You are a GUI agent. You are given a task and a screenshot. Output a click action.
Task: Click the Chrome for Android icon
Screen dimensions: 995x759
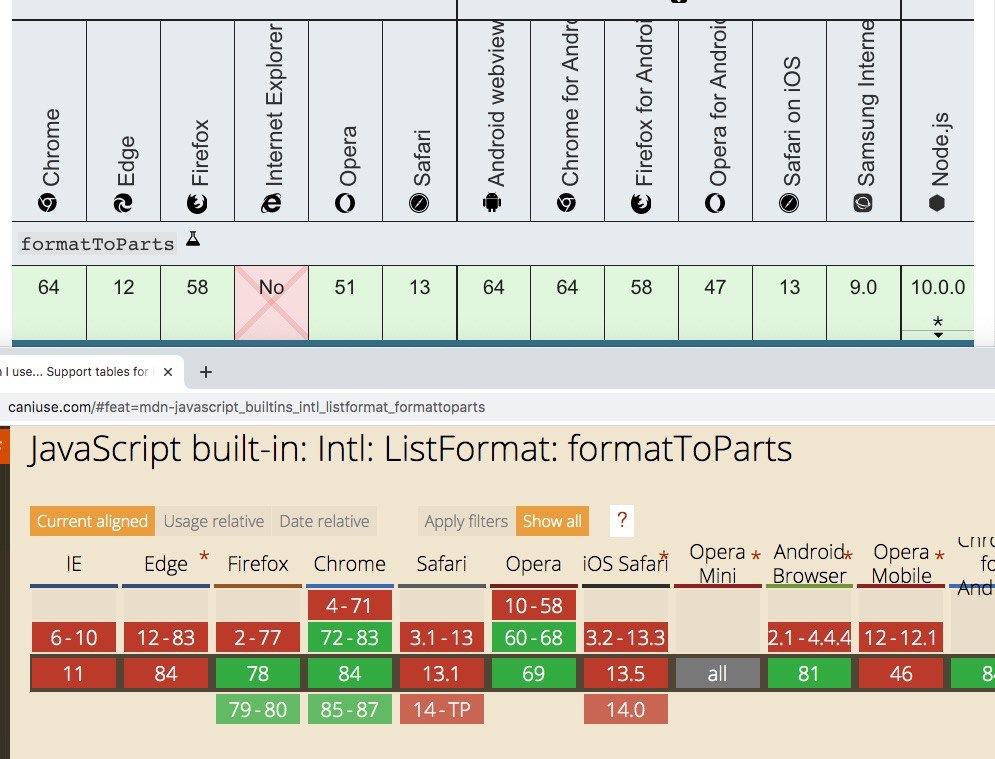(567, 203)
